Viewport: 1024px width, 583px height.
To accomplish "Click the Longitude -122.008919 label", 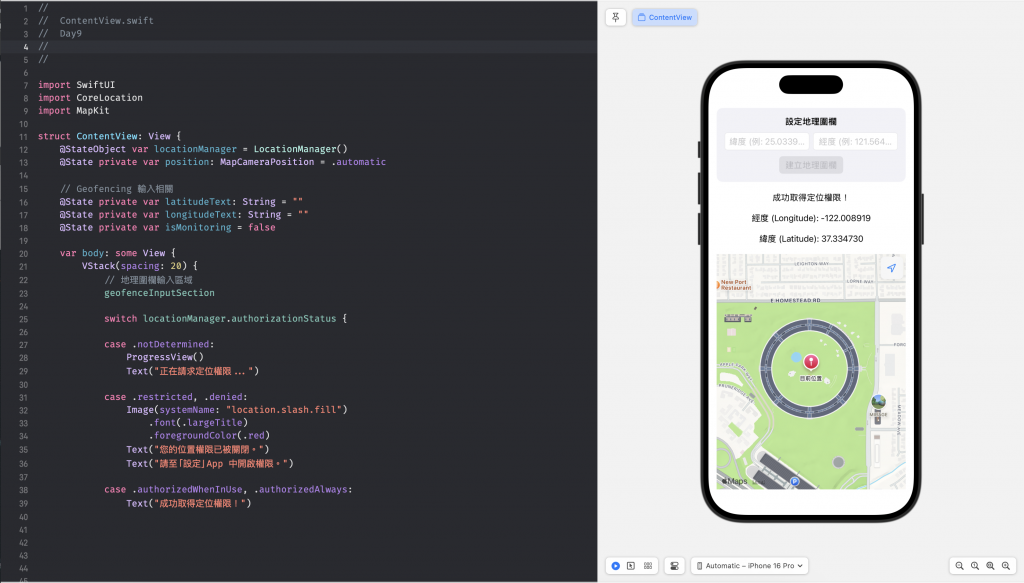I will (810, 218).
